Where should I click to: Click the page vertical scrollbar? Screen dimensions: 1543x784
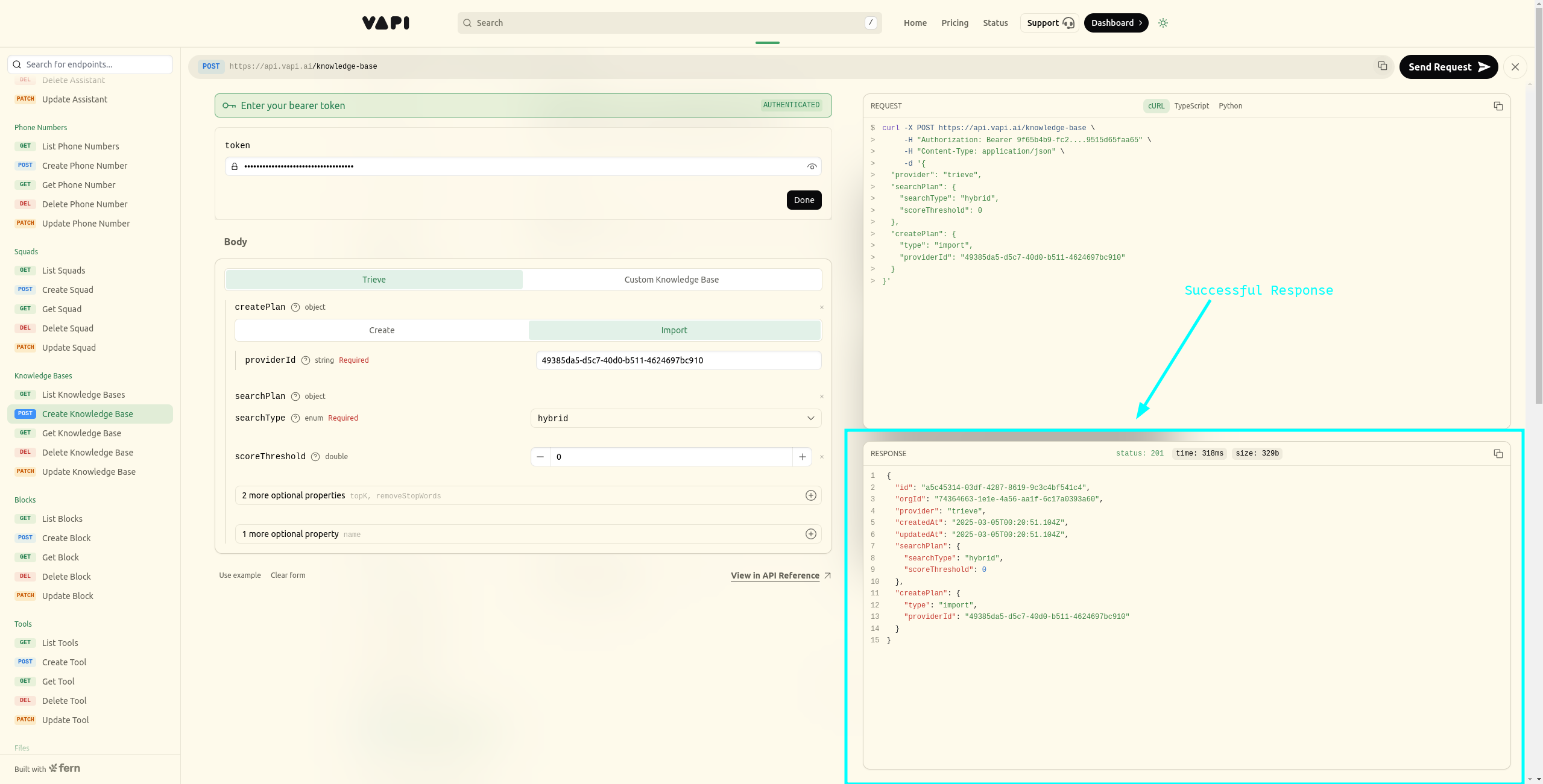click(x=1538, y=205)
